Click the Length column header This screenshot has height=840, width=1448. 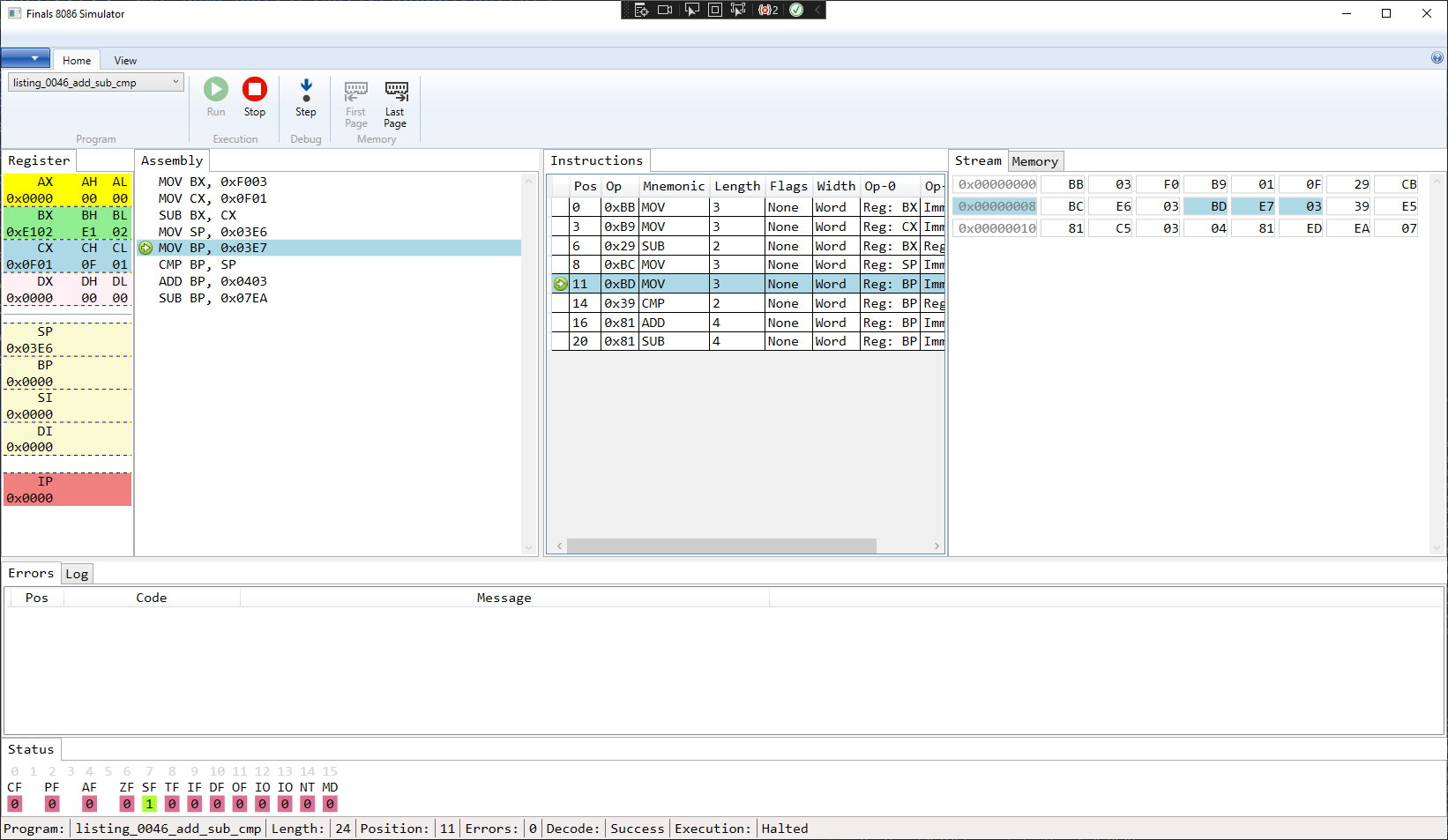click(737, 186)
